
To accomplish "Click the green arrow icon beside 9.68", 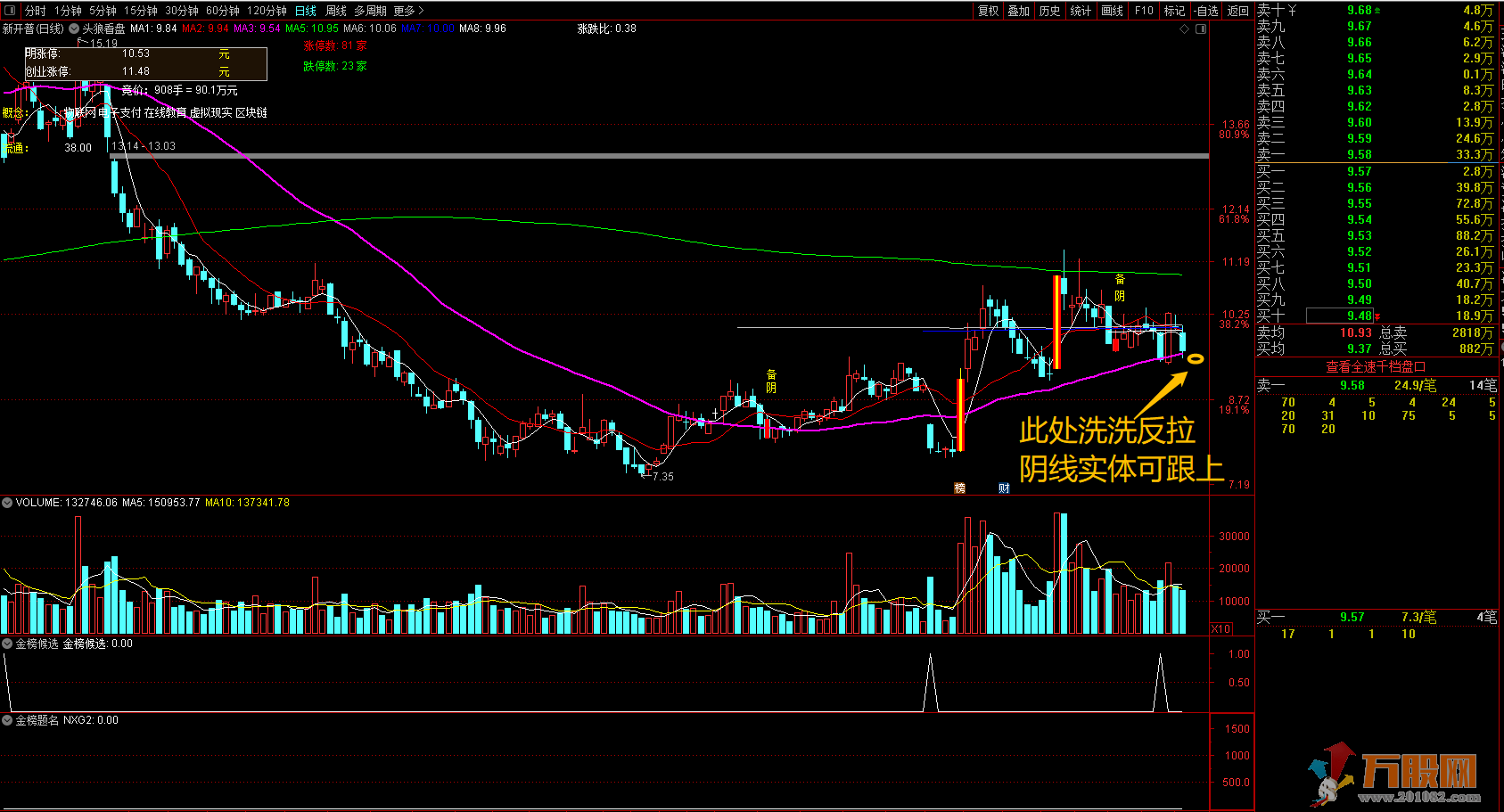I will [x=1377, y=11].
